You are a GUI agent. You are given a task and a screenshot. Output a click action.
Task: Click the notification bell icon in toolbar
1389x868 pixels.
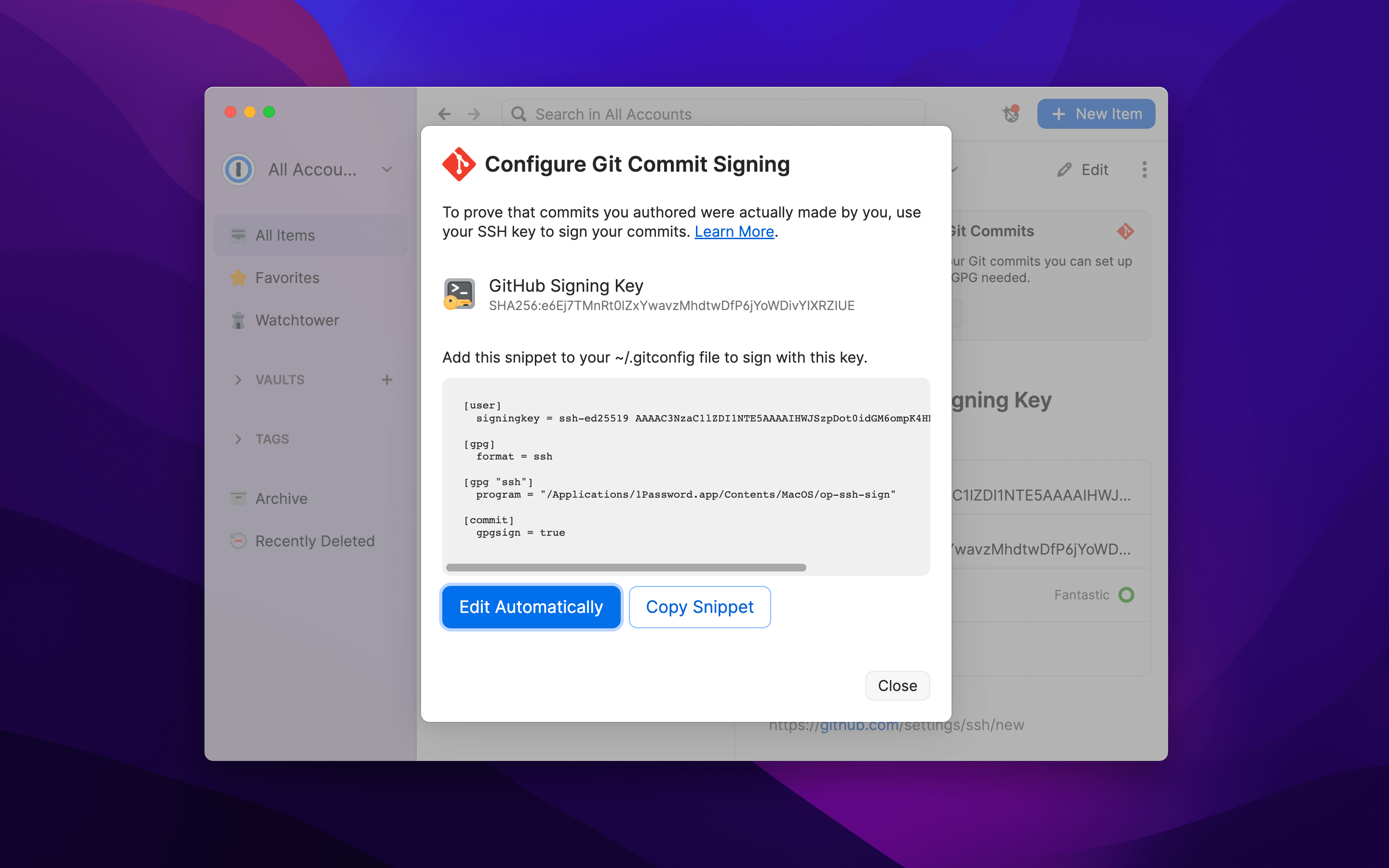[1010, 114]
